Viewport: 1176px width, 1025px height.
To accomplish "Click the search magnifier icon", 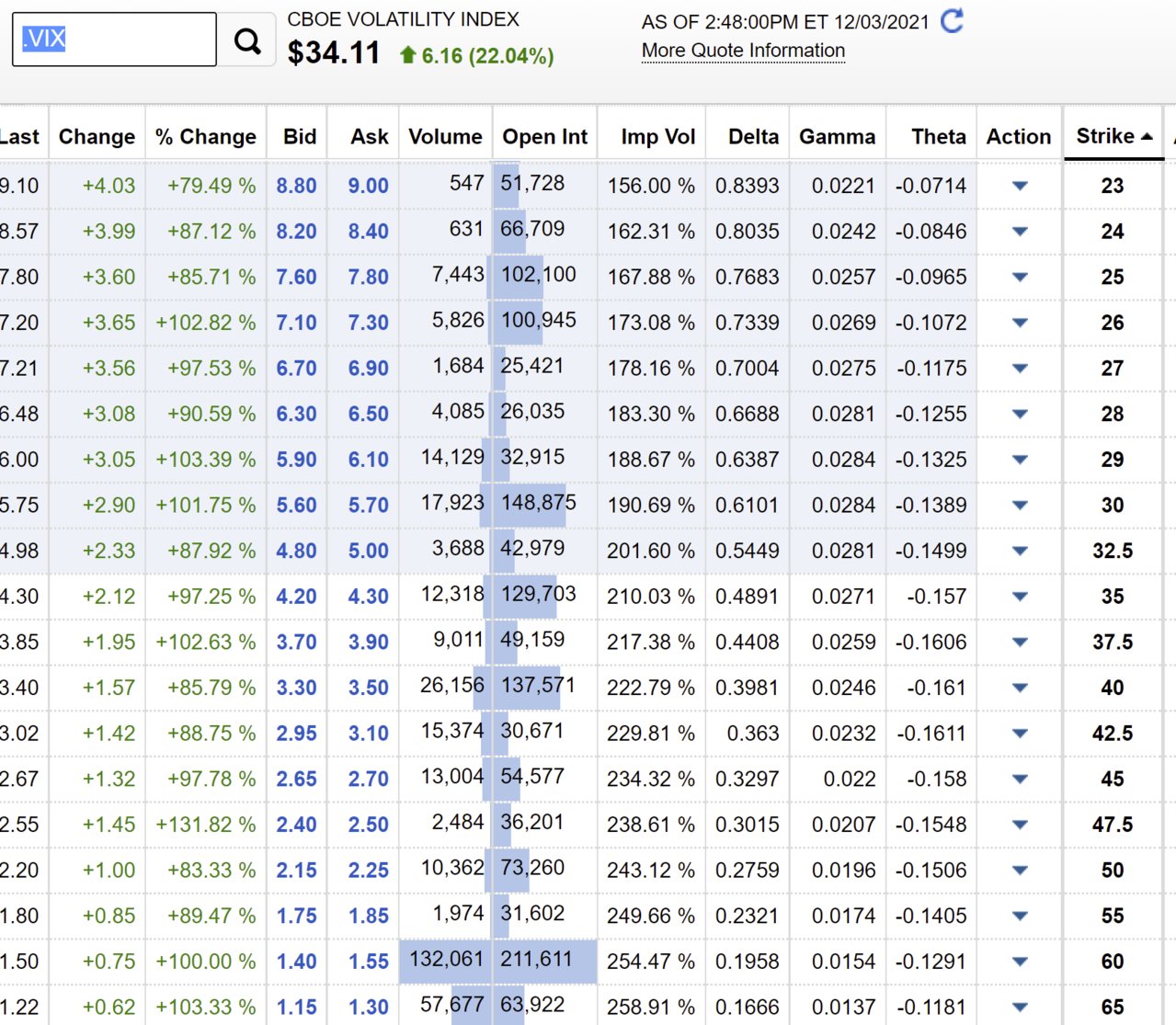I will coord(246,40).
